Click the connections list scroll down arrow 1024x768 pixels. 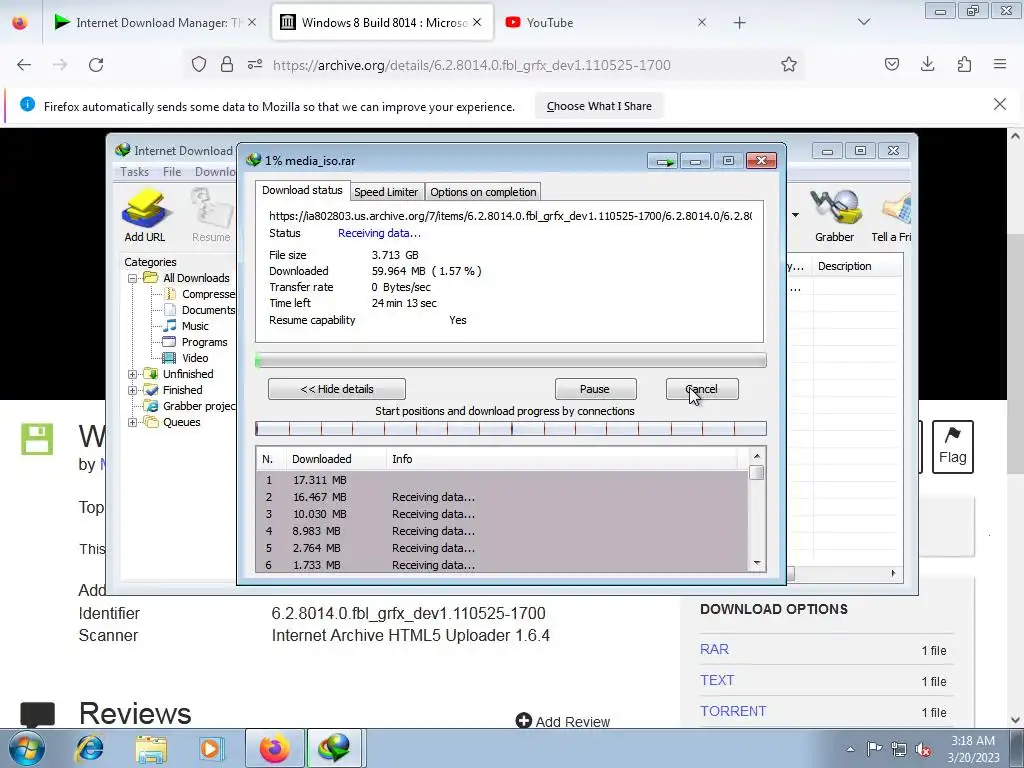[757, 563]
